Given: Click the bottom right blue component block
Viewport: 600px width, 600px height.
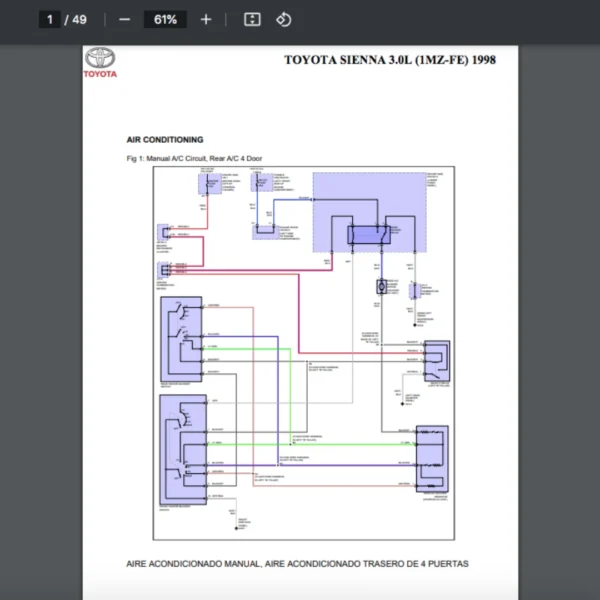Looking at the screenshot, I should [x=432, y=458].
